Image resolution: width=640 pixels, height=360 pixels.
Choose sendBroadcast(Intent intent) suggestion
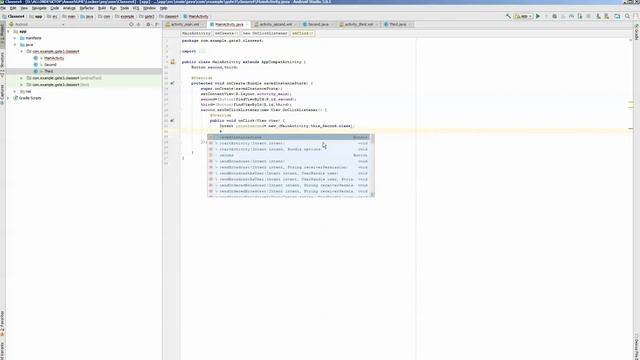click(x=288, y=161)
